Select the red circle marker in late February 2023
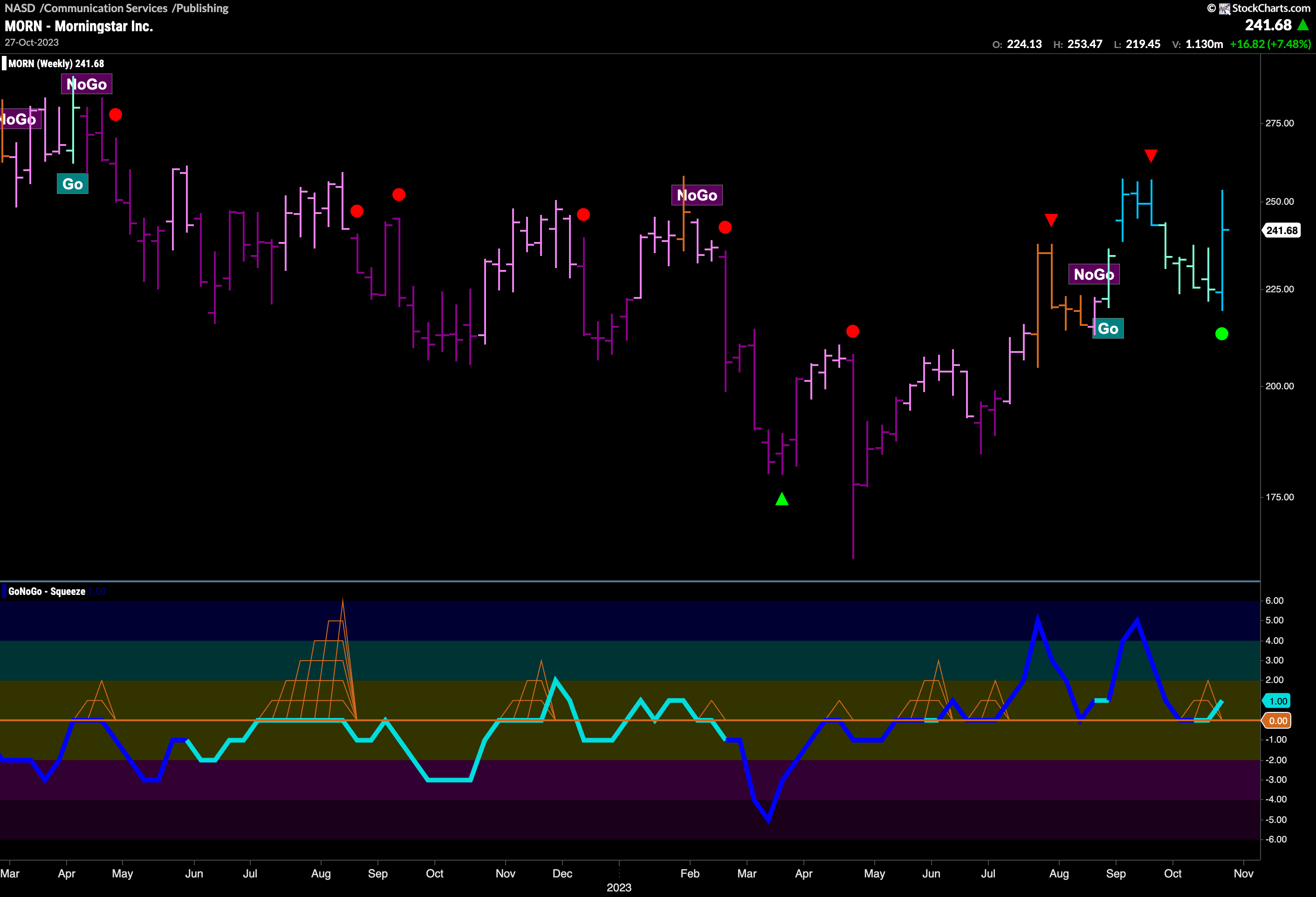This screenshot has height=897, width=1316. tap(725, 228)
